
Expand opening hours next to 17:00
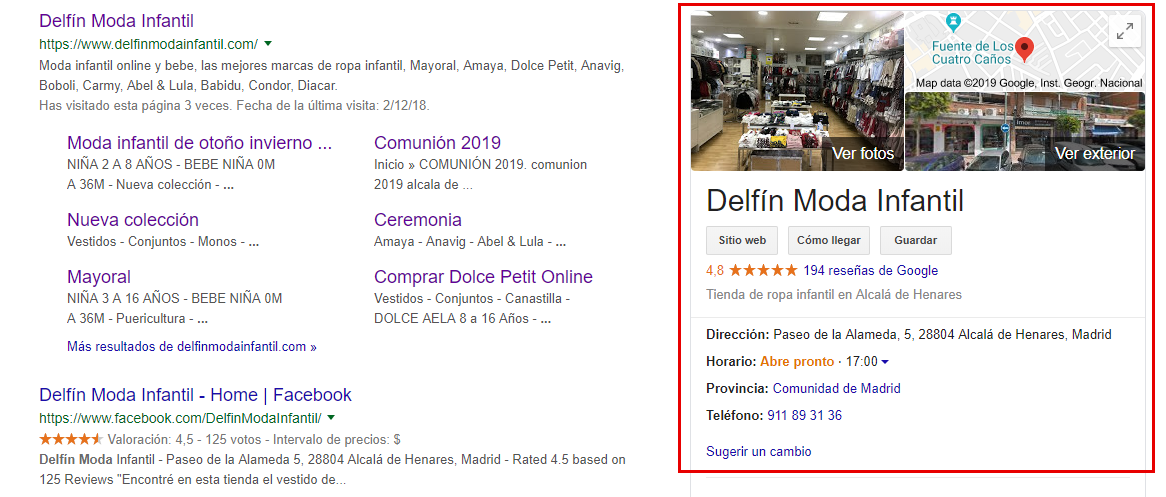pyautogui.click(x=885, y=362)
